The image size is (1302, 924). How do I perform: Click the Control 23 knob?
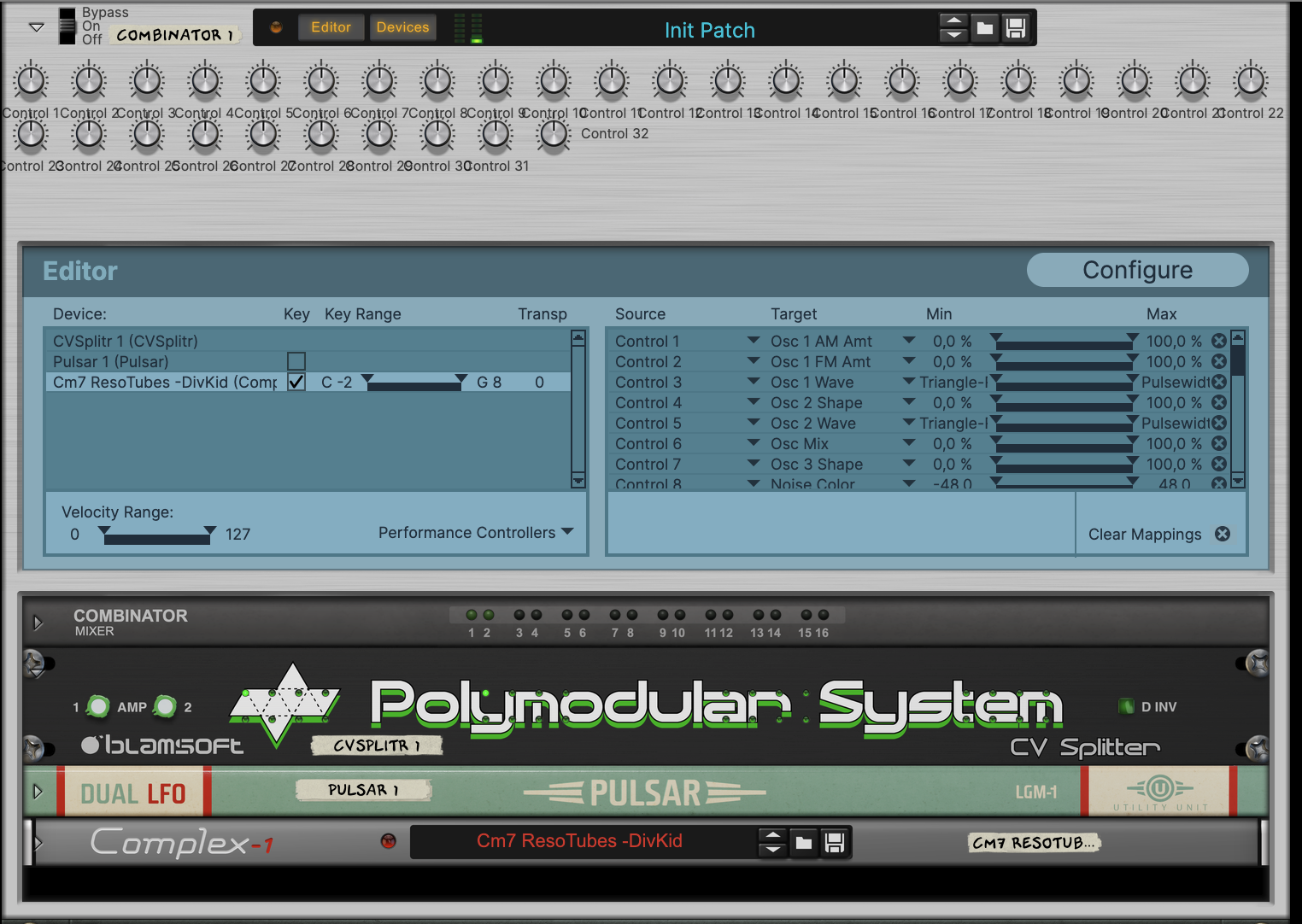coord(32,134)
